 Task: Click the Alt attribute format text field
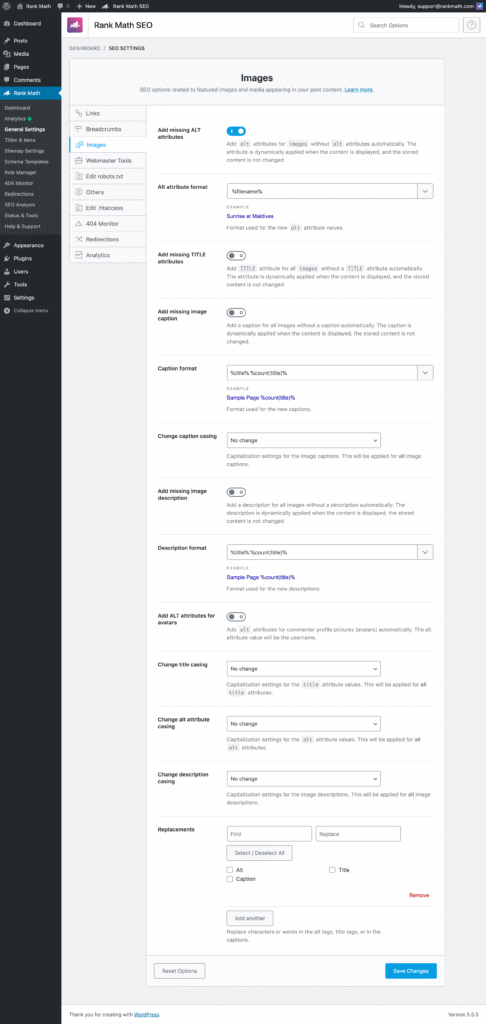(x=322, y=191)
